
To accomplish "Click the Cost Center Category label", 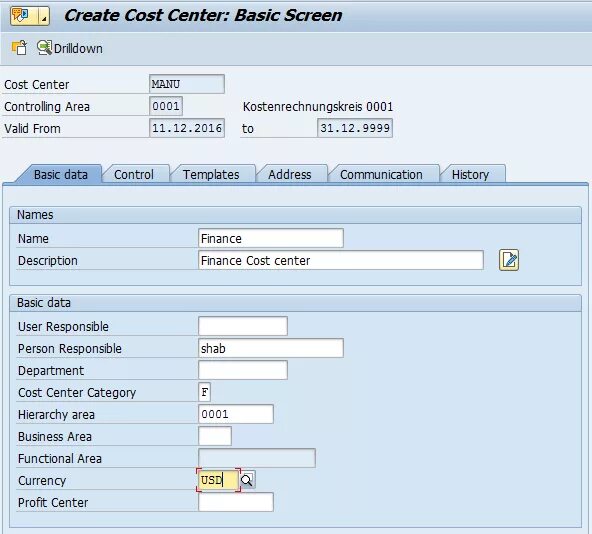I will coord(77,393).
